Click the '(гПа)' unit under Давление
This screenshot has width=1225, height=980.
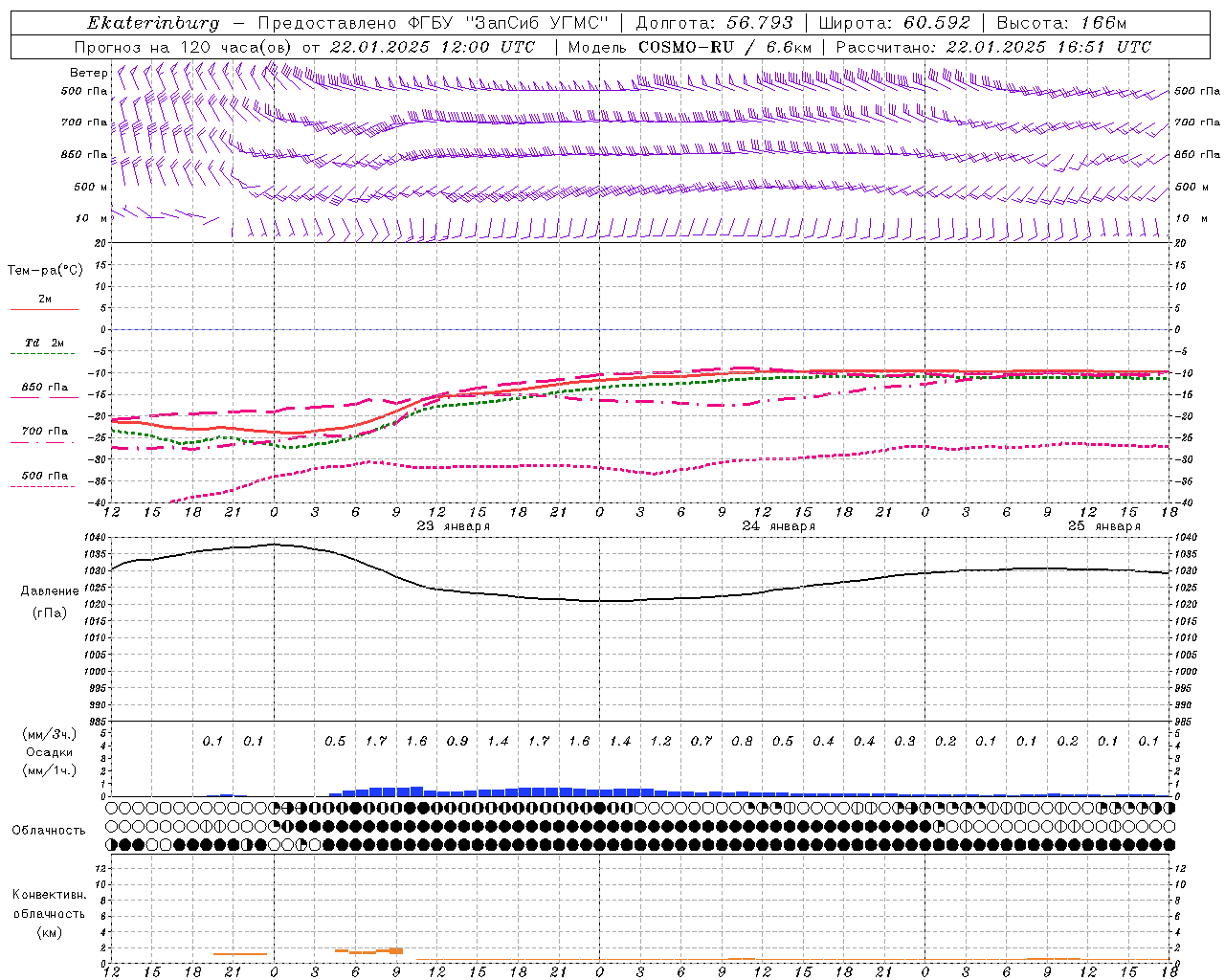click(50, 612)
